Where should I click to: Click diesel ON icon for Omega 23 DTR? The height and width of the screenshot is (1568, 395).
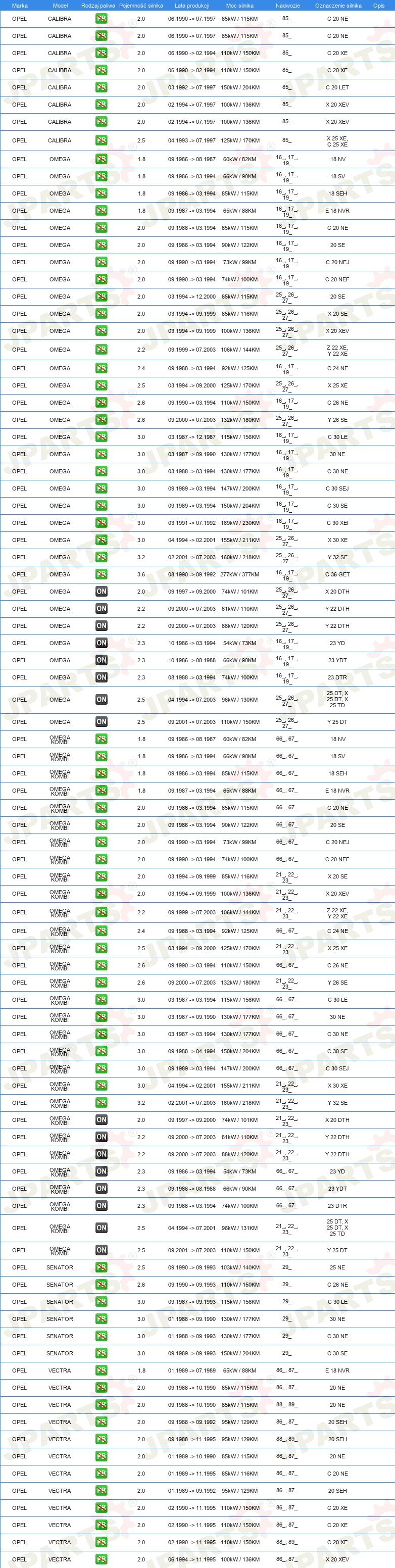click(x=101, y=677)
